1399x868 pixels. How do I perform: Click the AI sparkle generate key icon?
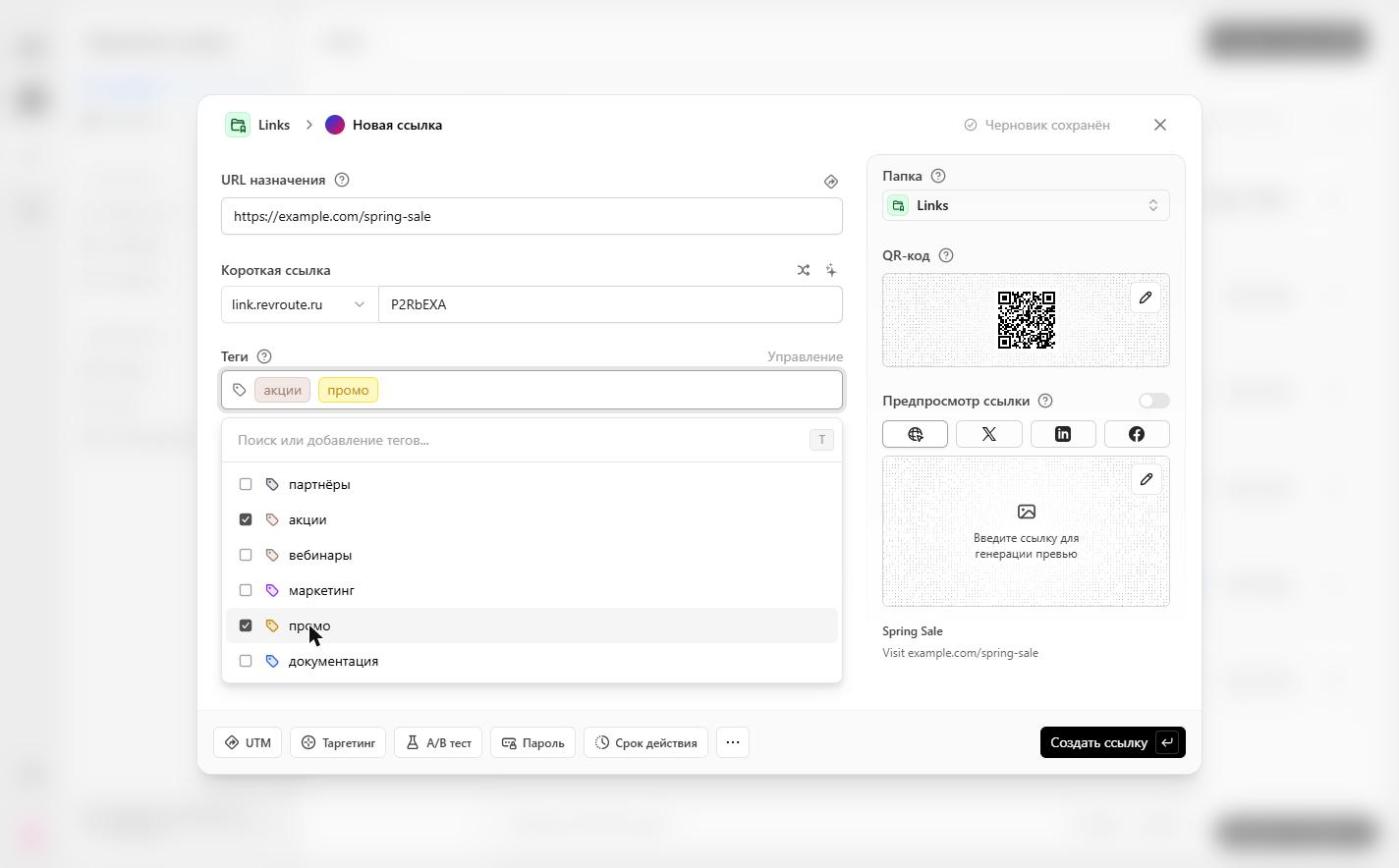point(831,270)
